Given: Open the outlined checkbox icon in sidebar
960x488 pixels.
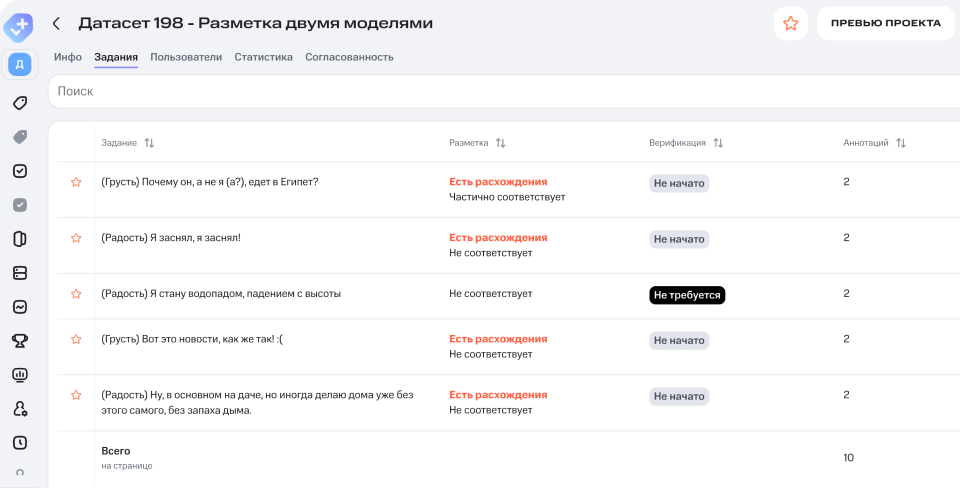Looking at the screenshot, I should click(x=20, y=171).
